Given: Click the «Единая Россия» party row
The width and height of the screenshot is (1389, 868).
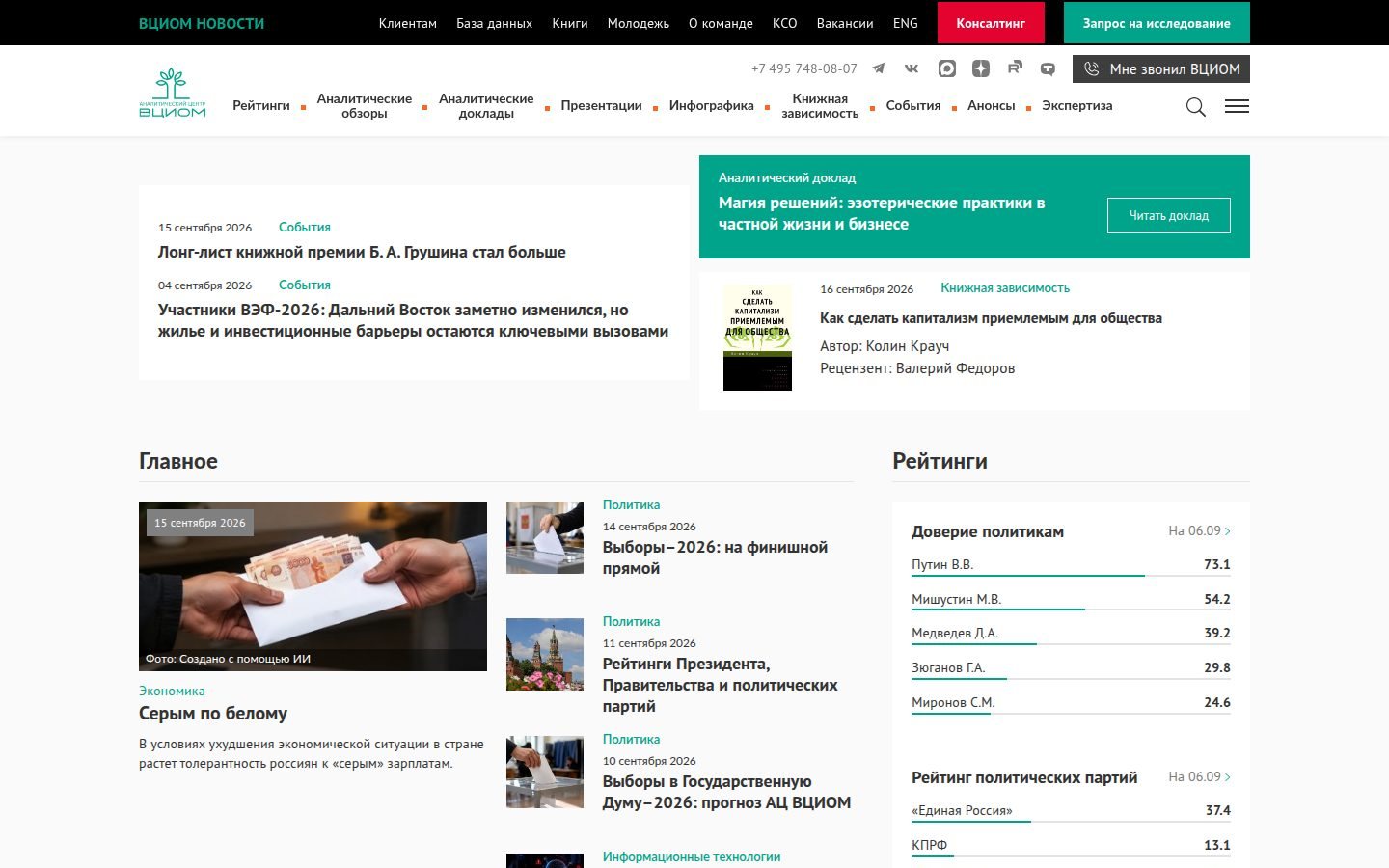Looking at the screenshot, I should 1071,810.
